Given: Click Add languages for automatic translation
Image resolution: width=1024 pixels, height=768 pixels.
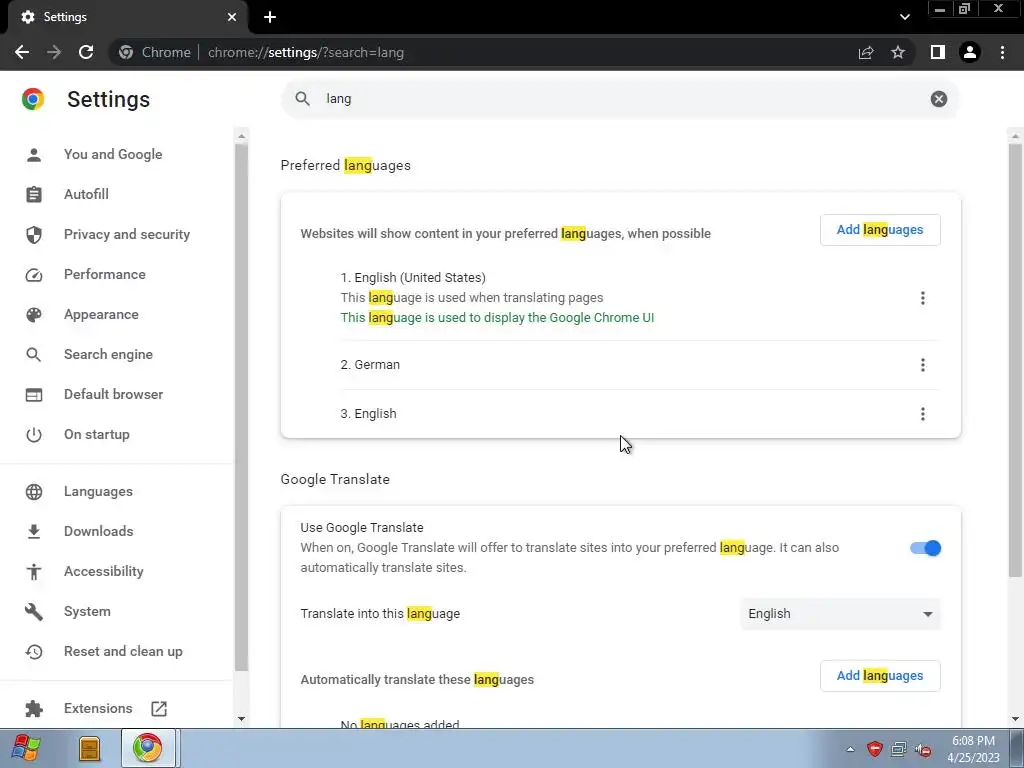Looking at the screenshot, I should click(880, 676).
